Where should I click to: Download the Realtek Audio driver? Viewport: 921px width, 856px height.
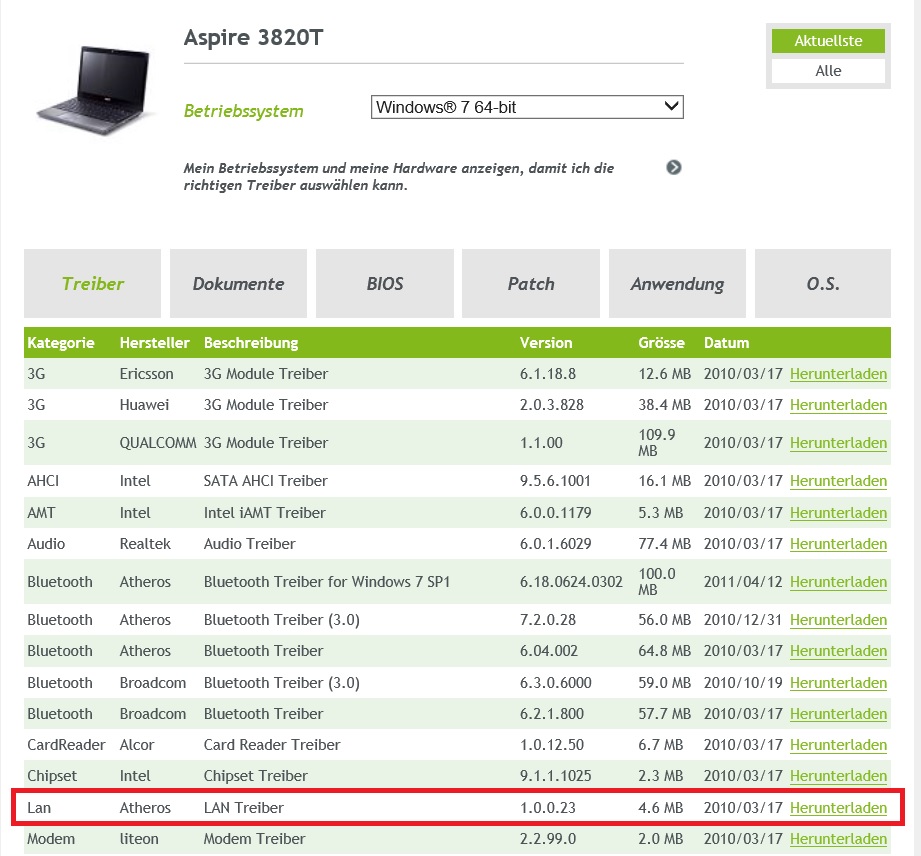pyautogui.click(x=838, y=544)
